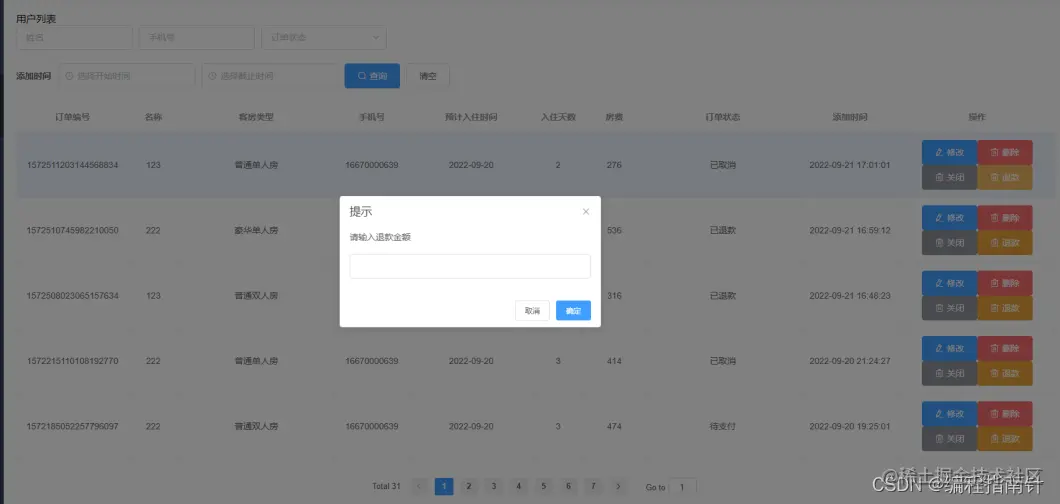The image size is (1060, 504).
Task: Click 退款 for order ending 2770
Action: tap(1005, 374)
